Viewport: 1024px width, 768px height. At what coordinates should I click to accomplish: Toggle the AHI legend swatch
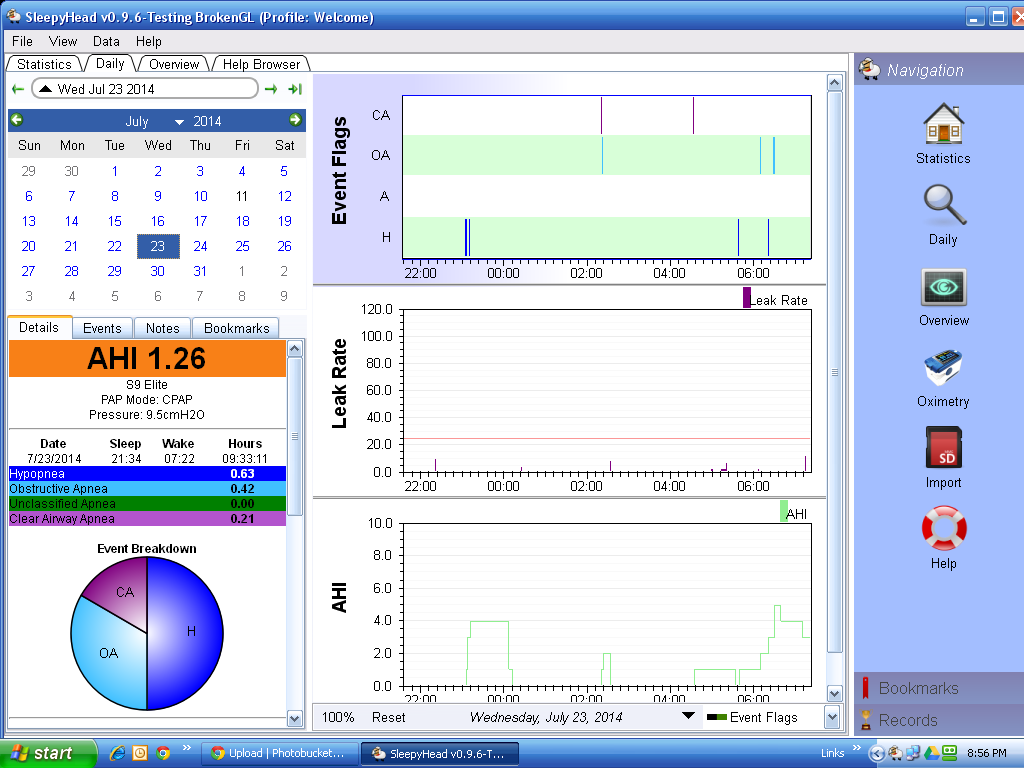click(783, 512)
